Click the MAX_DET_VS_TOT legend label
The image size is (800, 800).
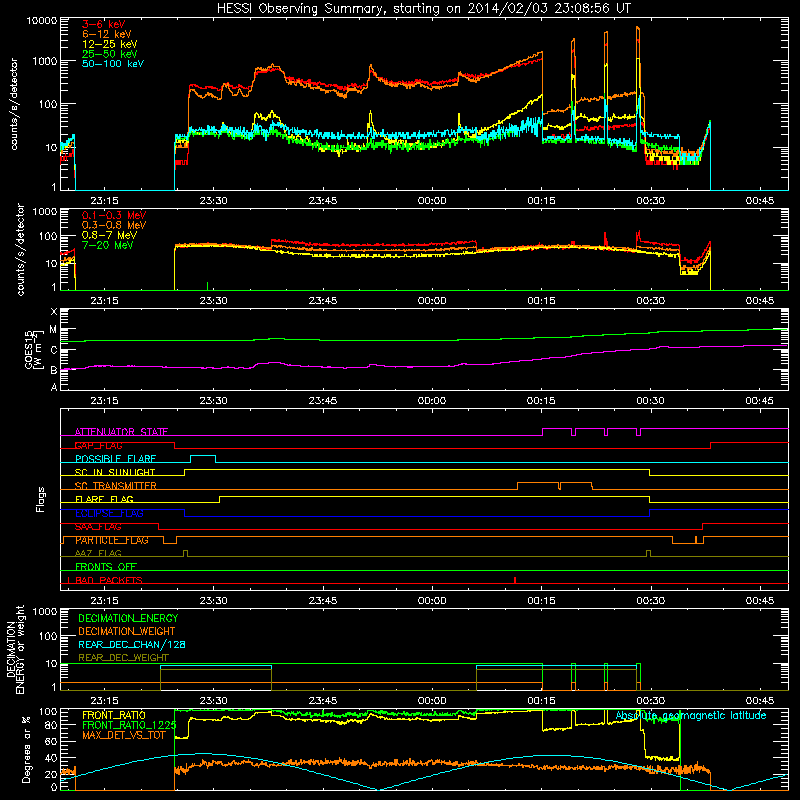pos(124,735)
